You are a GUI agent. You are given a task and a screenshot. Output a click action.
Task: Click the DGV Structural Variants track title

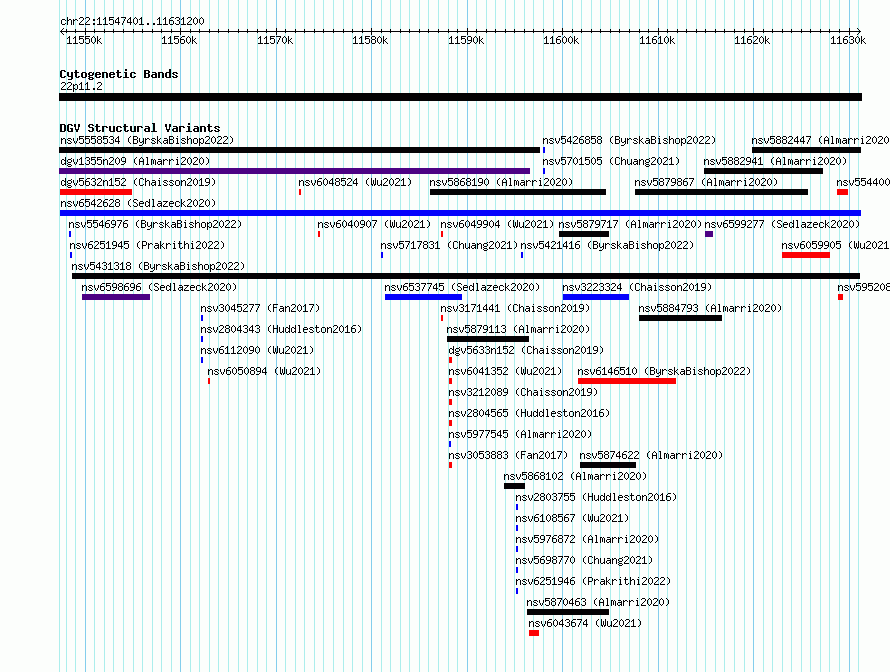140,128
